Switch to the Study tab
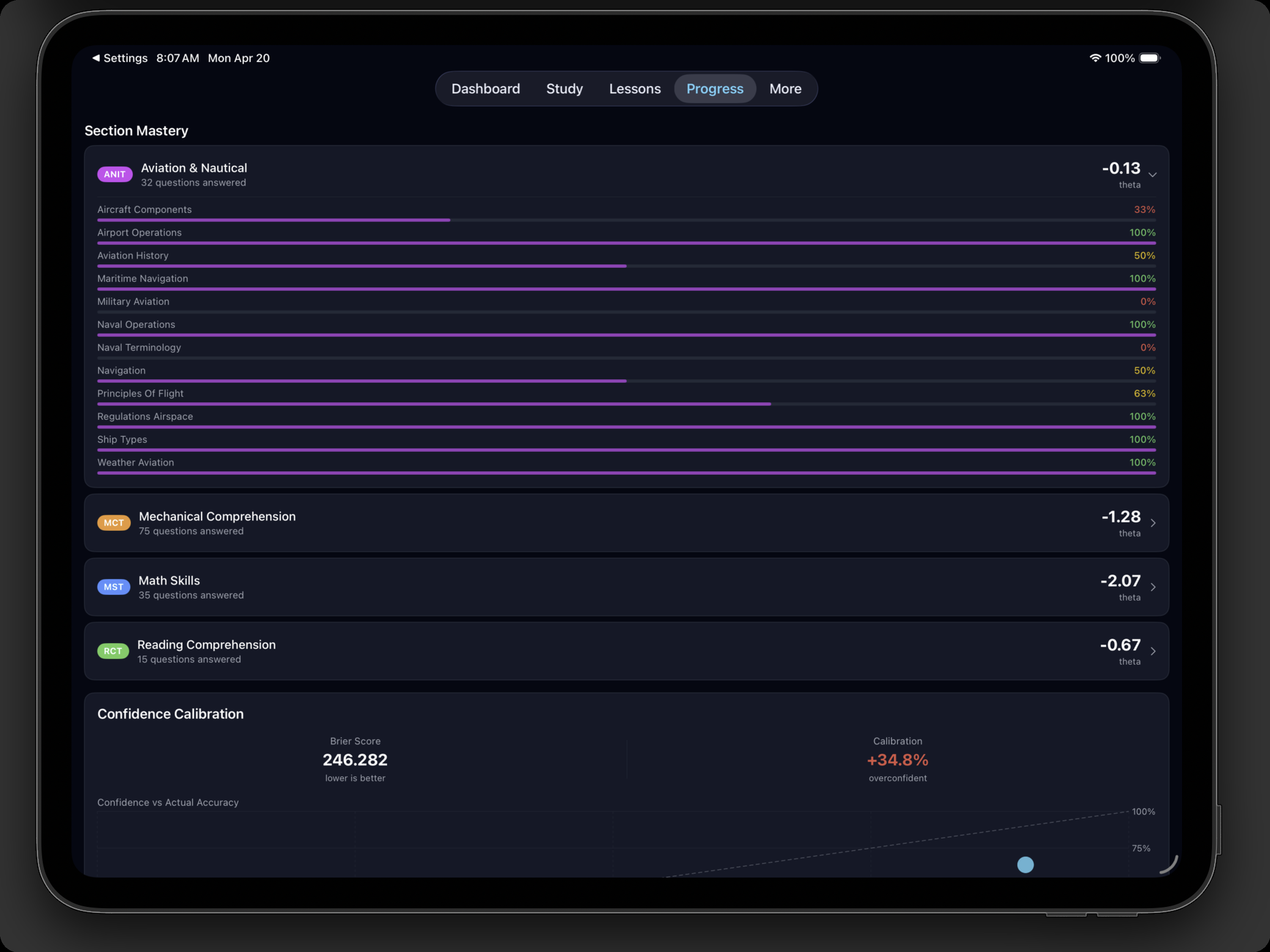The image size is (1270, 952). pyautogui.click(x=564, y=89)
